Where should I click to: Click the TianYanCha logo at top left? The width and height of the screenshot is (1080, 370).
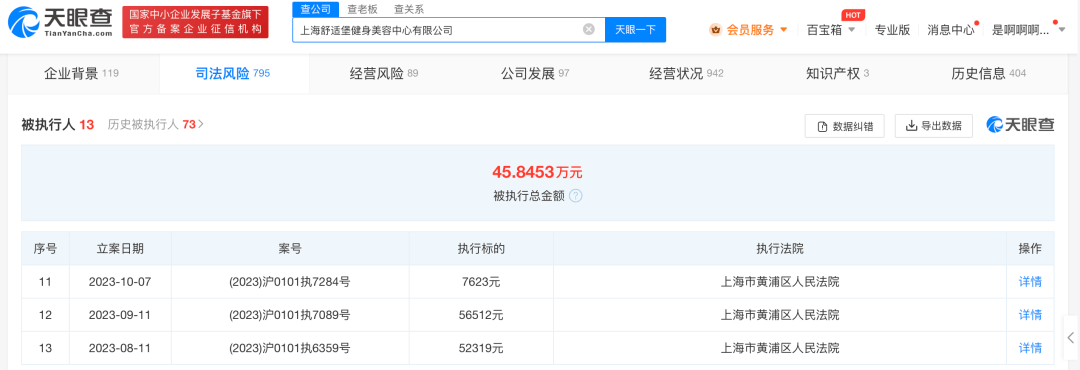tap(60, 22)
